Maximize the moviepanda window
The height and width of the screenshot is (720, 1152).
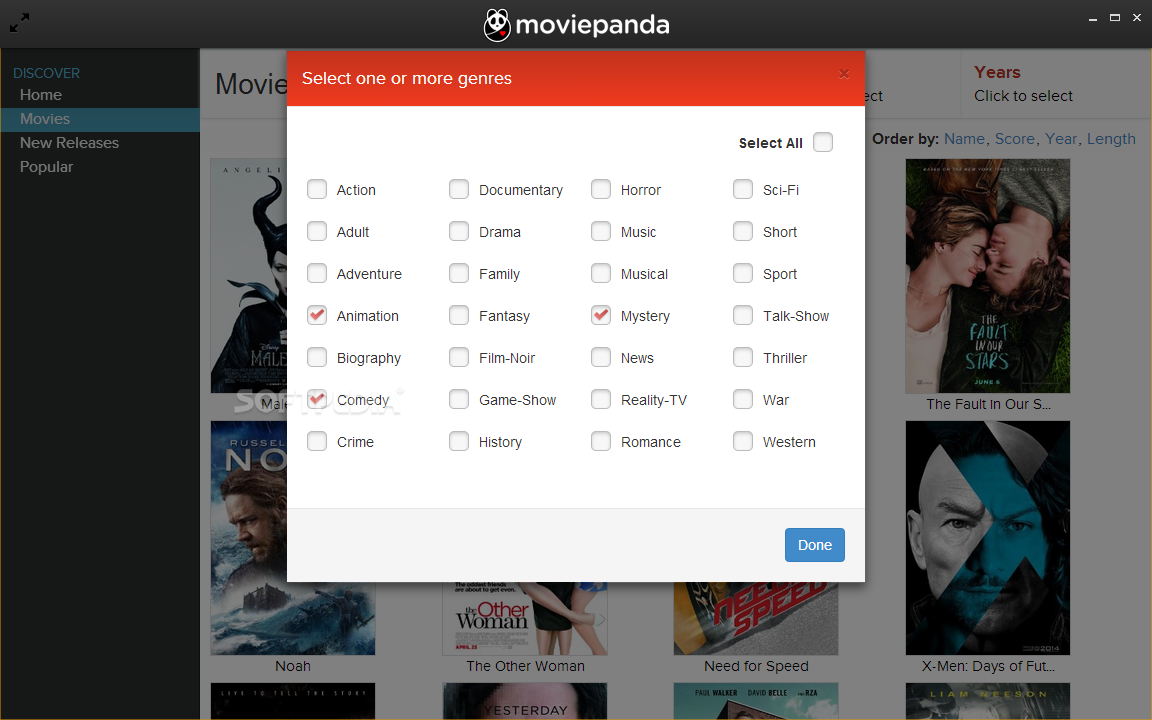point(1115,18)
